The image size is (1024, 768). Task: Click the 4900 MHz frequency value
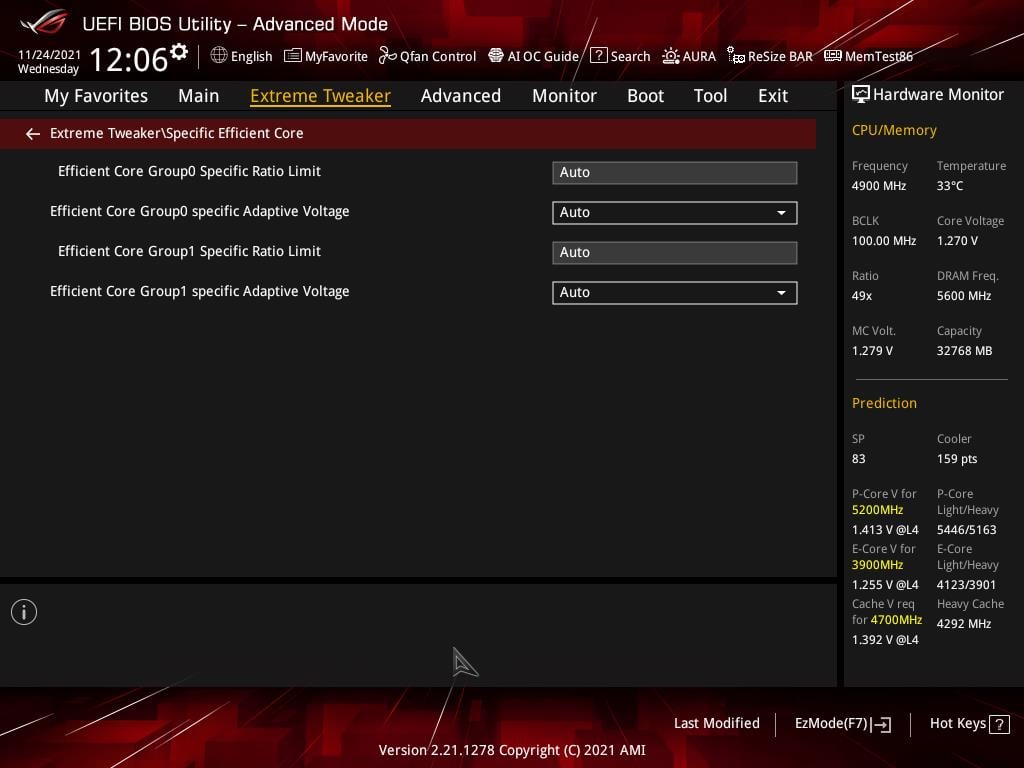tap(879, 186)
